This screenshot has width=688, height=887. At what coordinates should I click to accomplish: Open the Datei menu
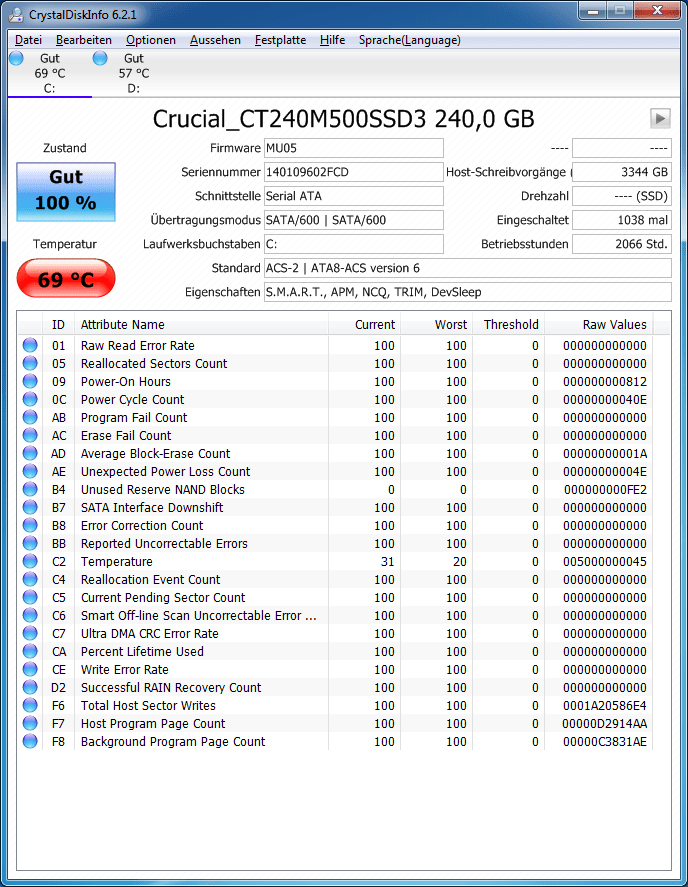28,40
